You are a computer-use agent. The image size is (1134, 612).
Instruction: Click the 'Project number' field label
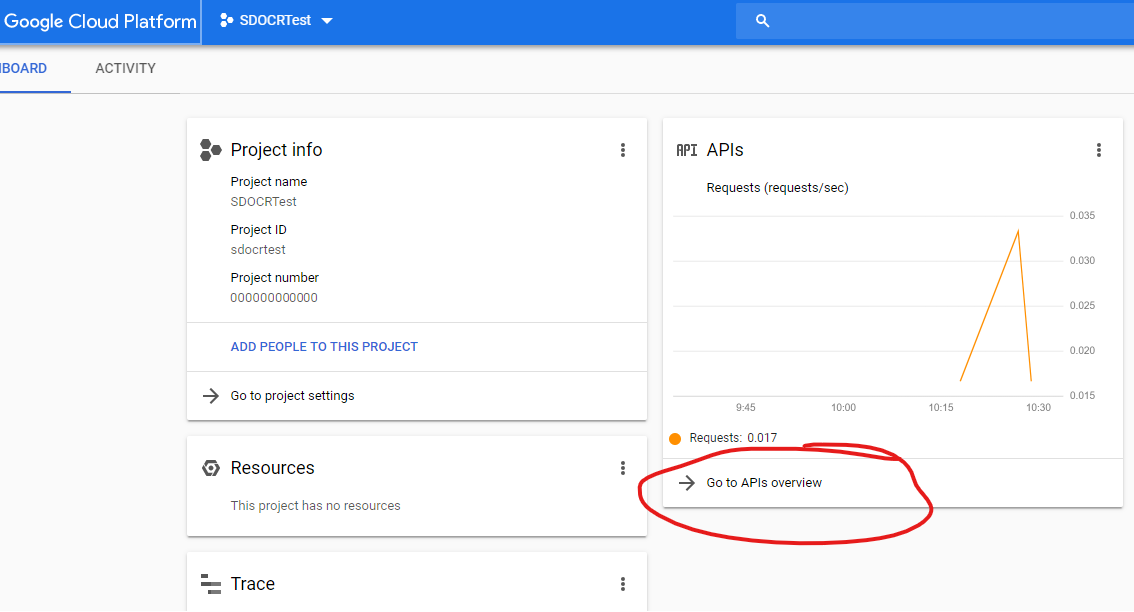point(274,278)
